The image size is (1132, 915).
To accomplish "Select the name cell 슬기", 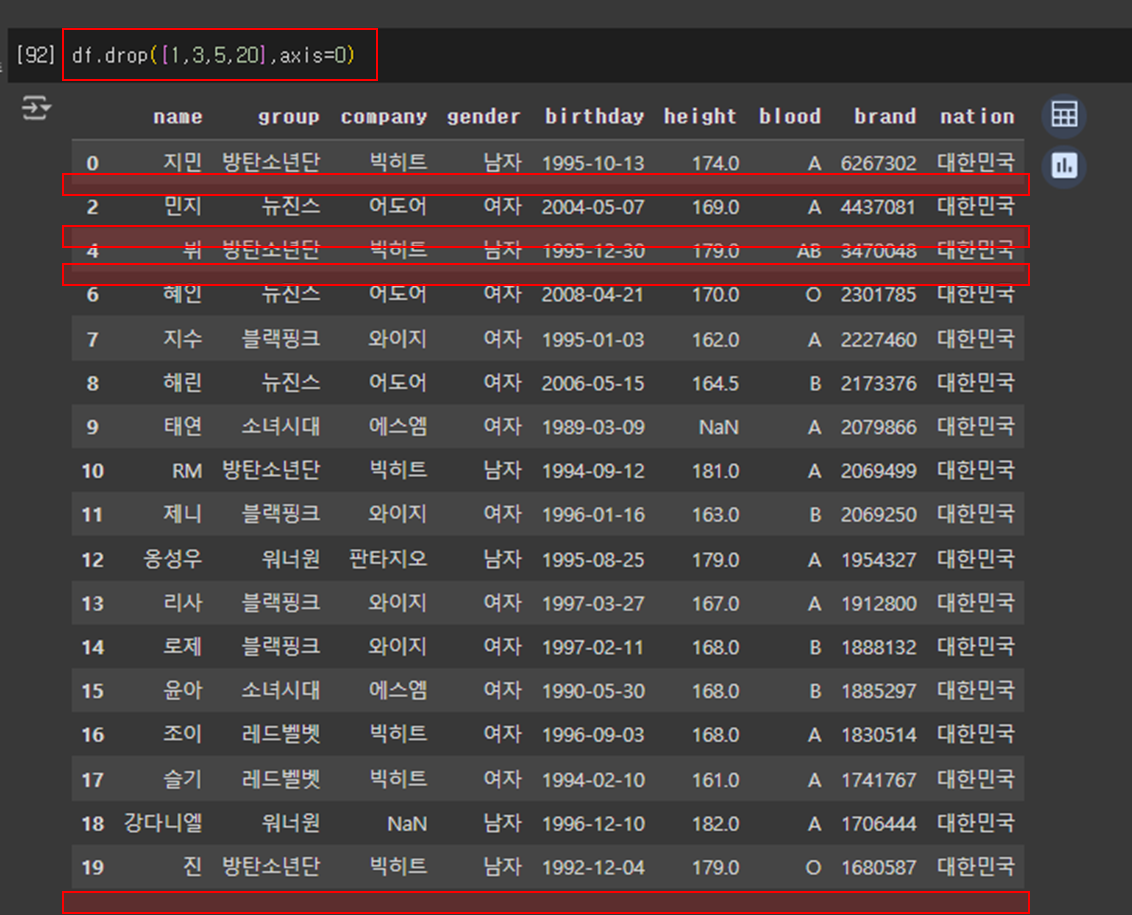I will pyautogui.click(x=183, y=780).
